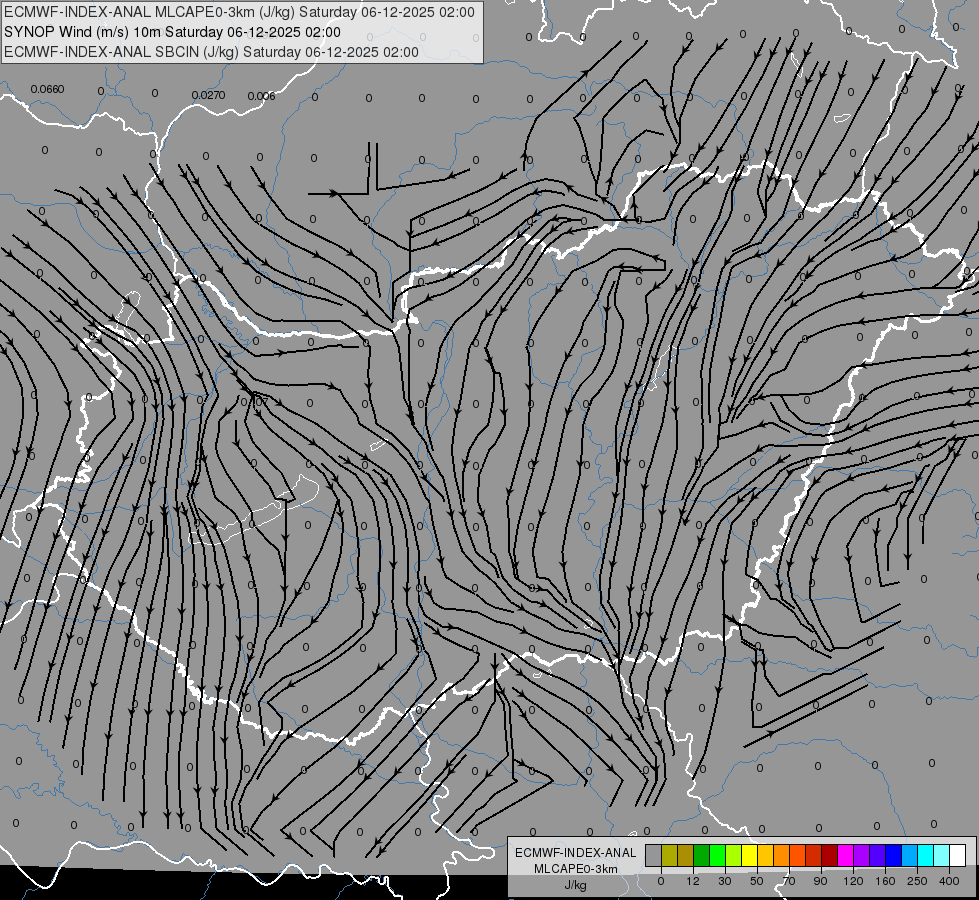This screenshot has width=979, height=900.
Task: Click the 400 tick label on legend scale
Action: click(949, 881)
